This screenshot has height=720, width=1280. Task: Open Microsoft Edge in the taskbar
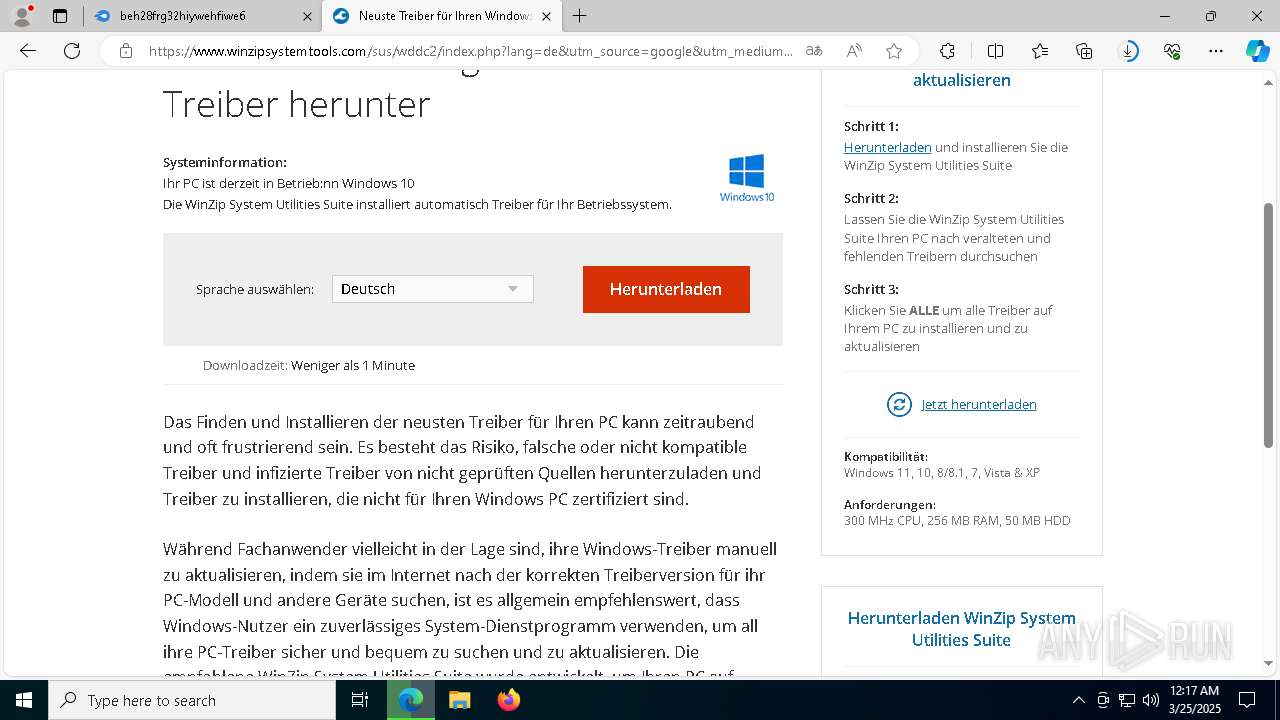coord(411,700)
